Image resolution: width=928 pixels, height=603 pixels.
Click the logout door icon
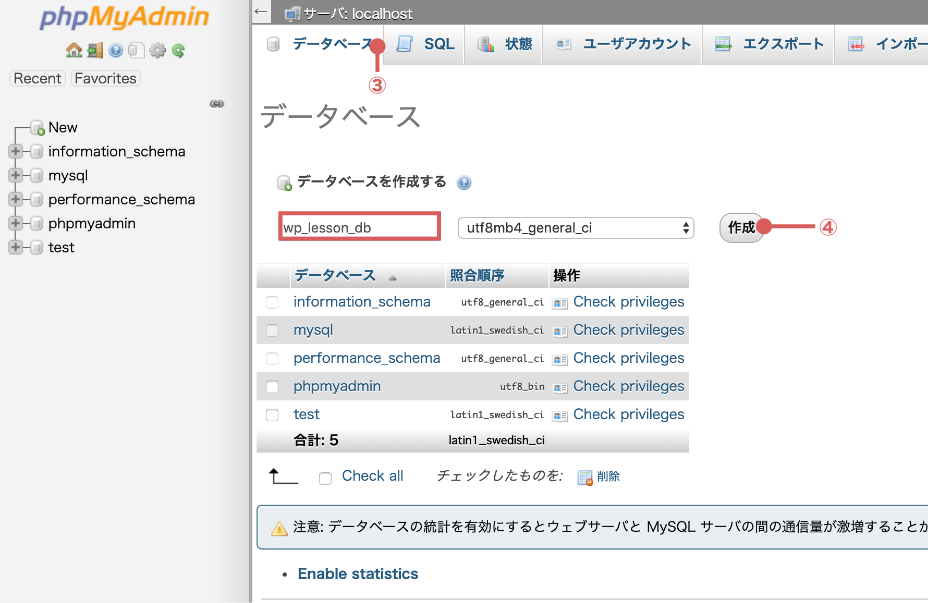point(94,50)
